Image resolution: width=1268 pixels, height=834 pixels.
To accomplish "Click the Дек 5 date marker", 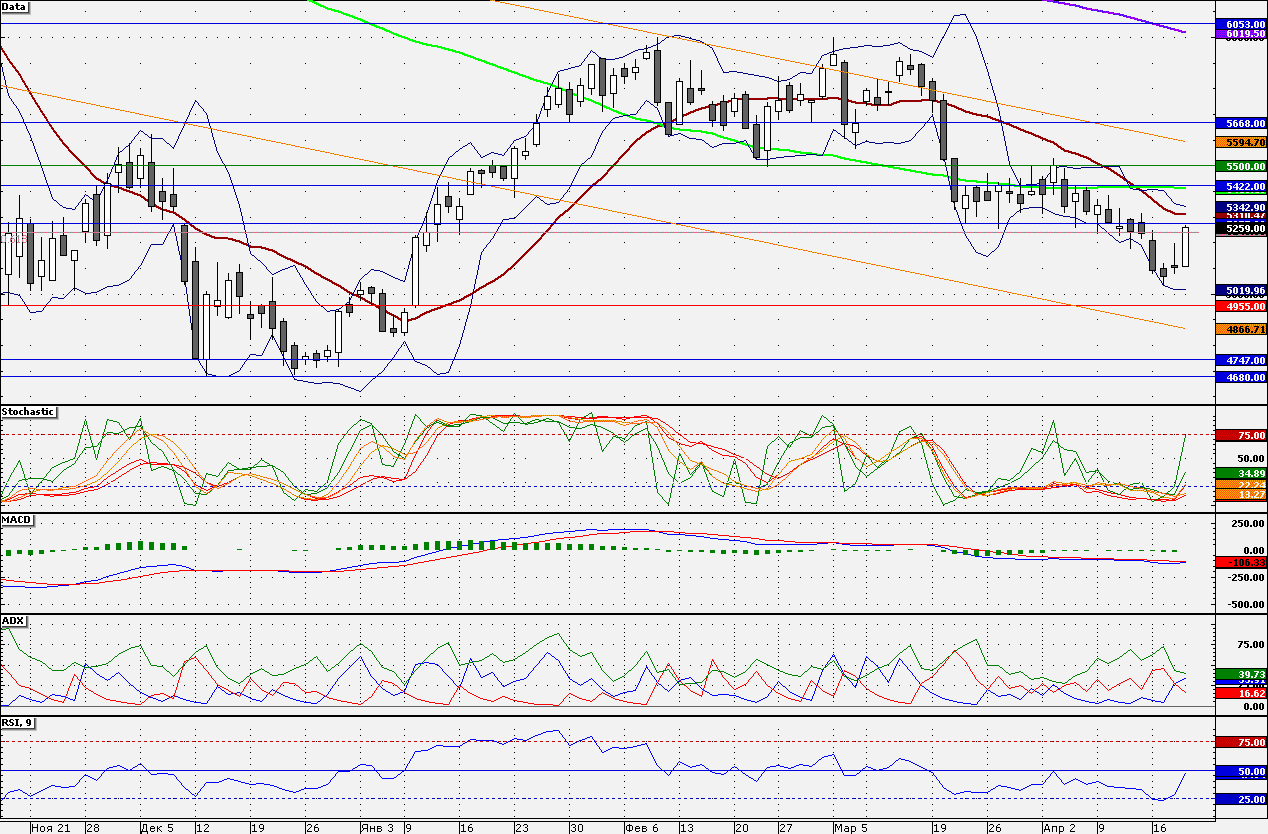I will (158, 828).
